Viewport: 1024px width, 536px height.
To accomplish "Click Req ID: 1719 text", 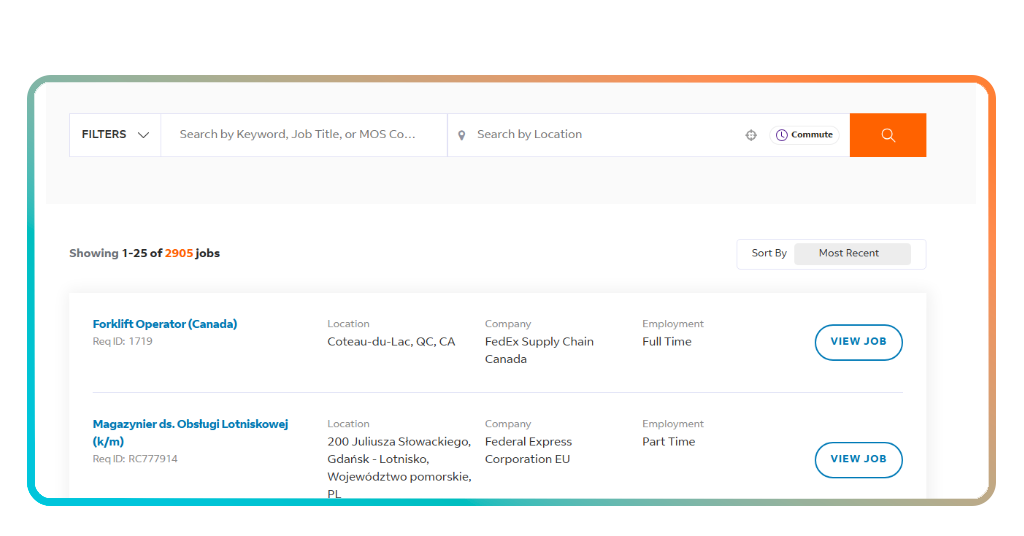I will pos(123,341).
